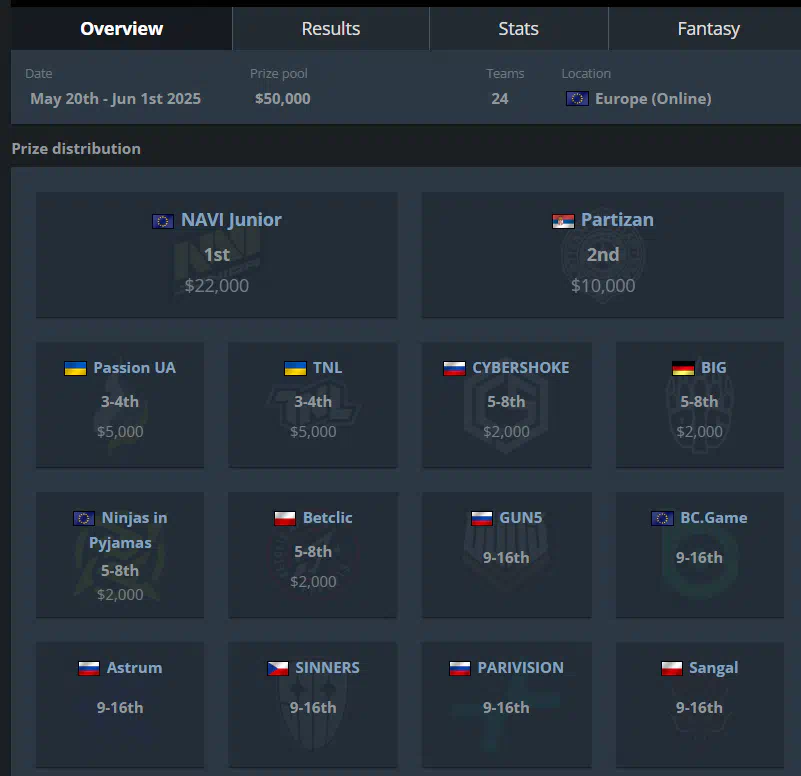Click the teams count 24
Image resolution: width=801 pixels, height=776 pixels.
(500, 99)
